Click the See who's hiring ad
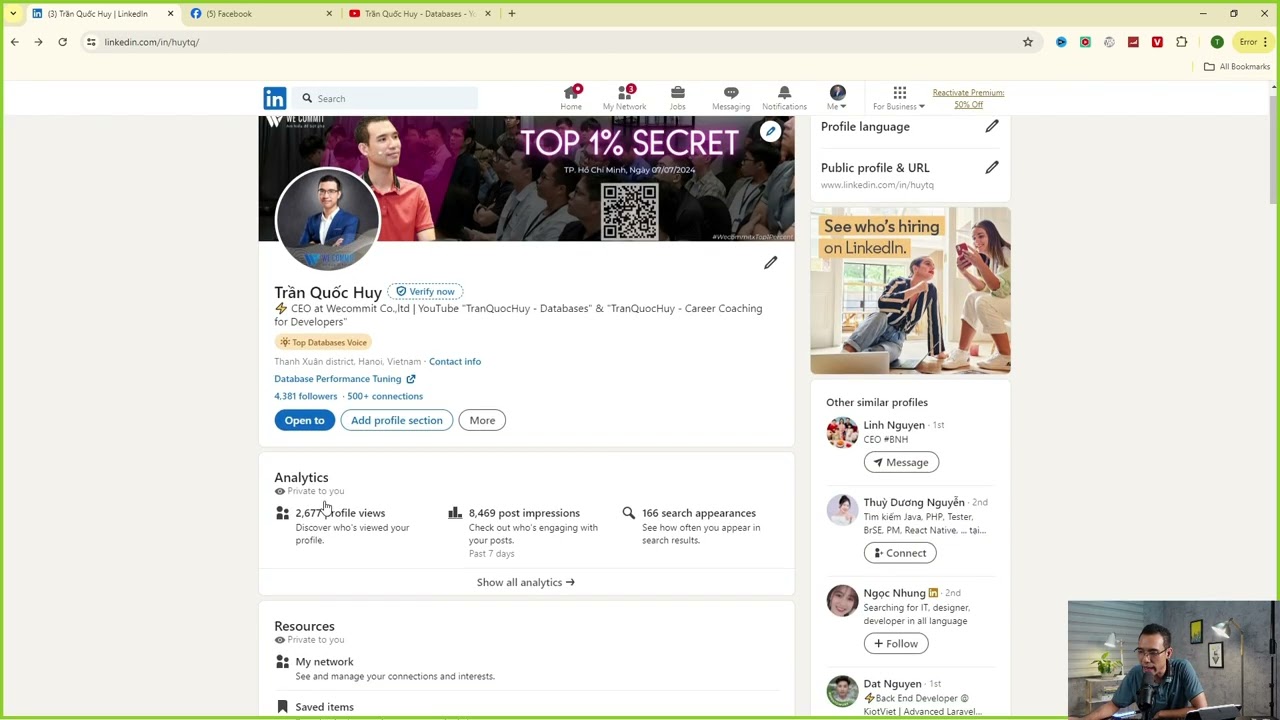 [x=910, y=290]
